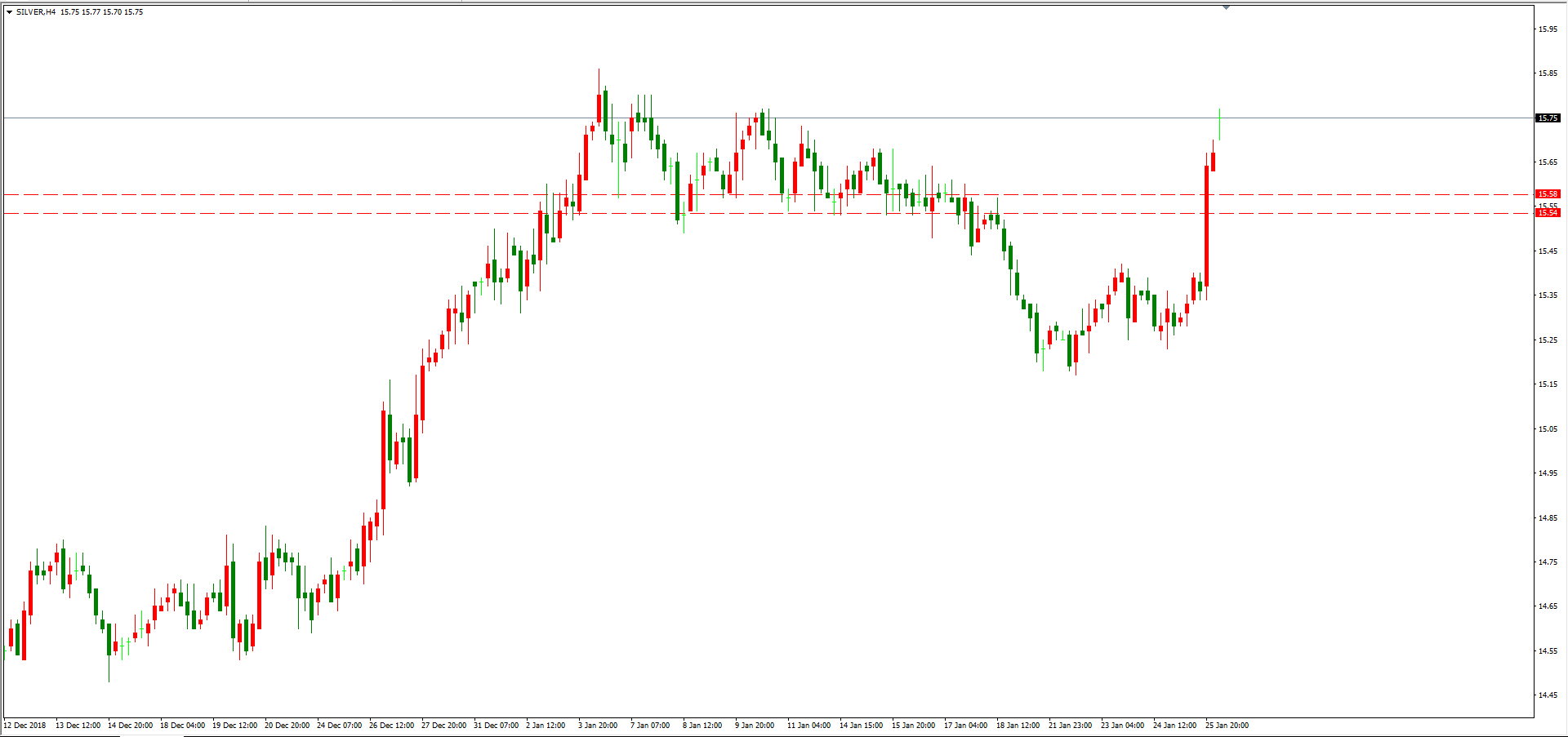Screen dimensions: 1568x737
Task: Click the 14.85 price scale value
Action: tap(1548, 518)
